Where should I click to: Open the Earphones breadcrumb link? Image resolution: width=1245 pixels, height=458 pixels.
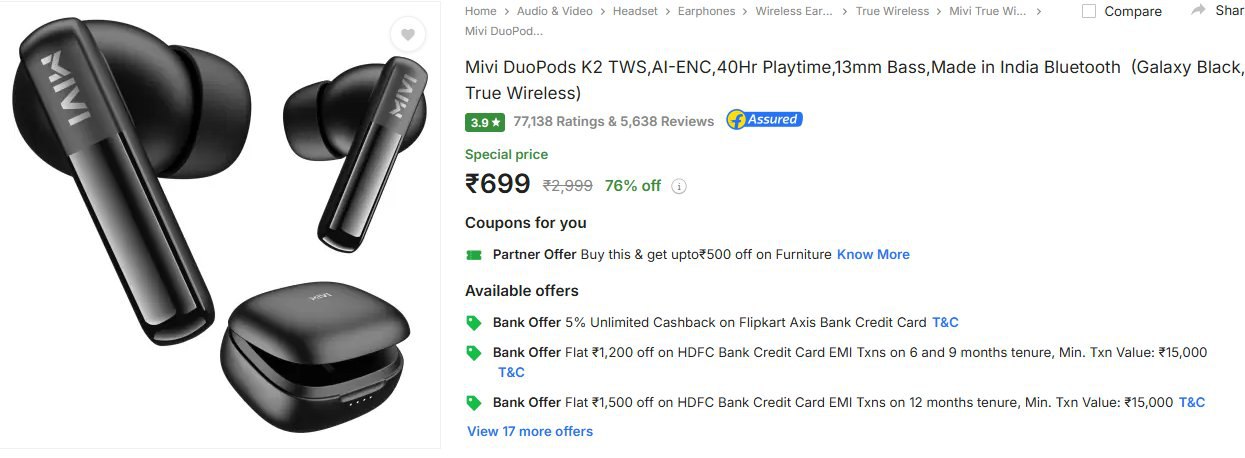coord(706,11)
